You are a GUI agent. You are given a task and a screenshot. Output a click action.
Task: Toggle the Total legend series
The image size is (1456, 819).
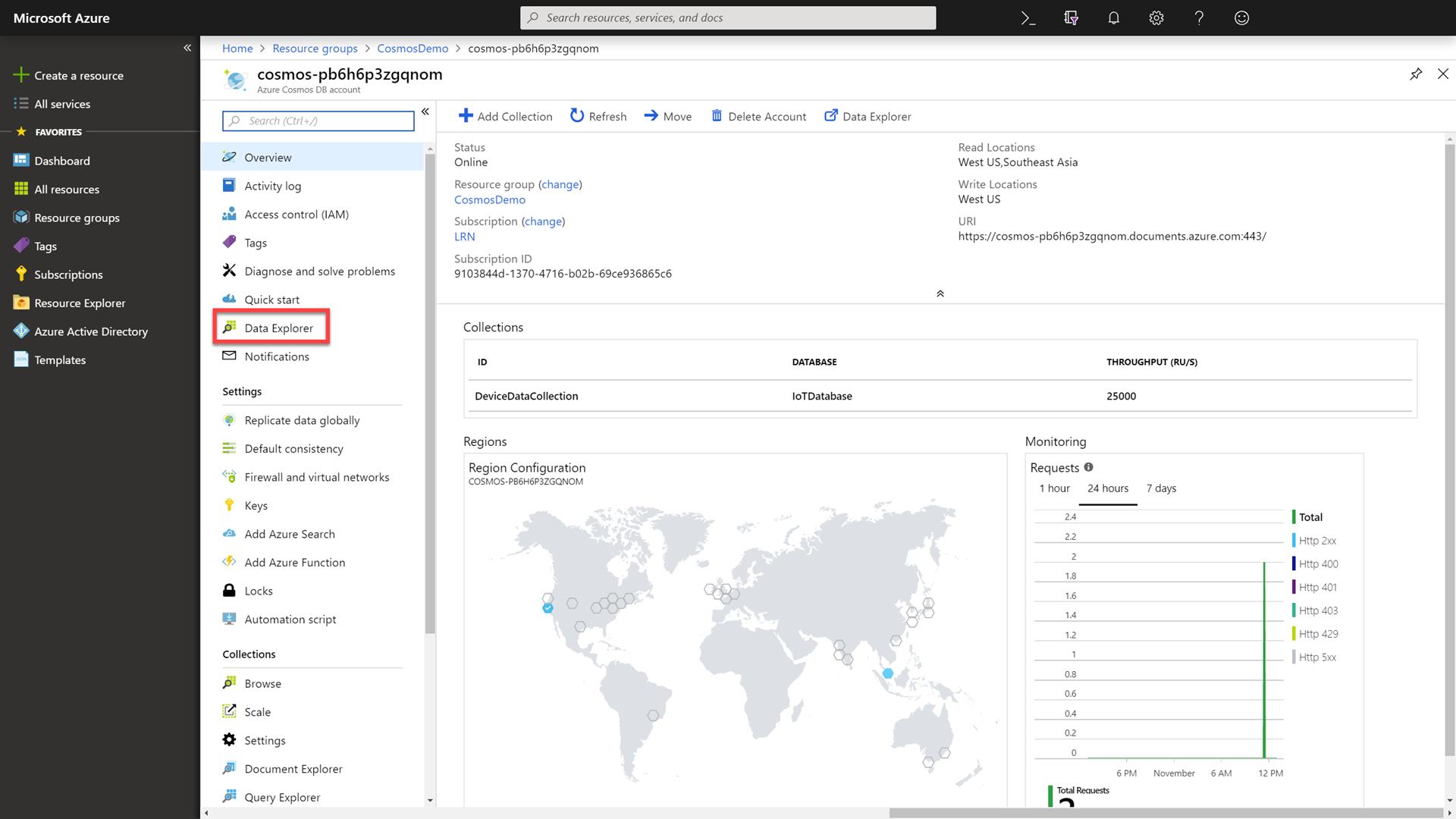click(x=1310, y=517)
